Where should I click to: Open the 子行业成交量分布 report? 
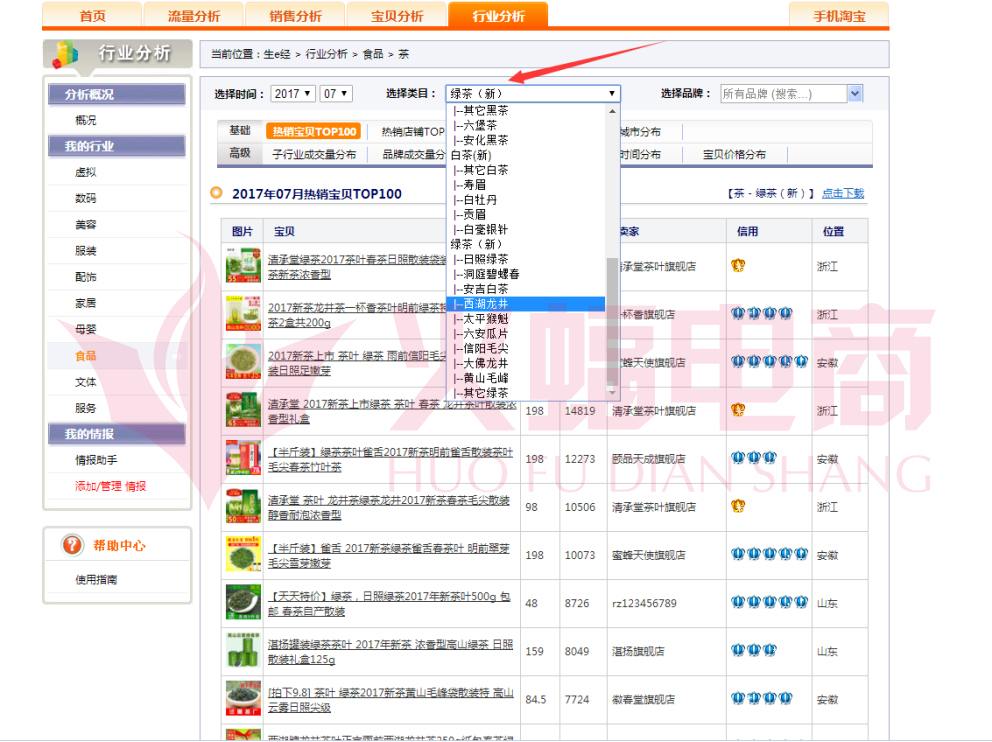click(x=314, y=154)
